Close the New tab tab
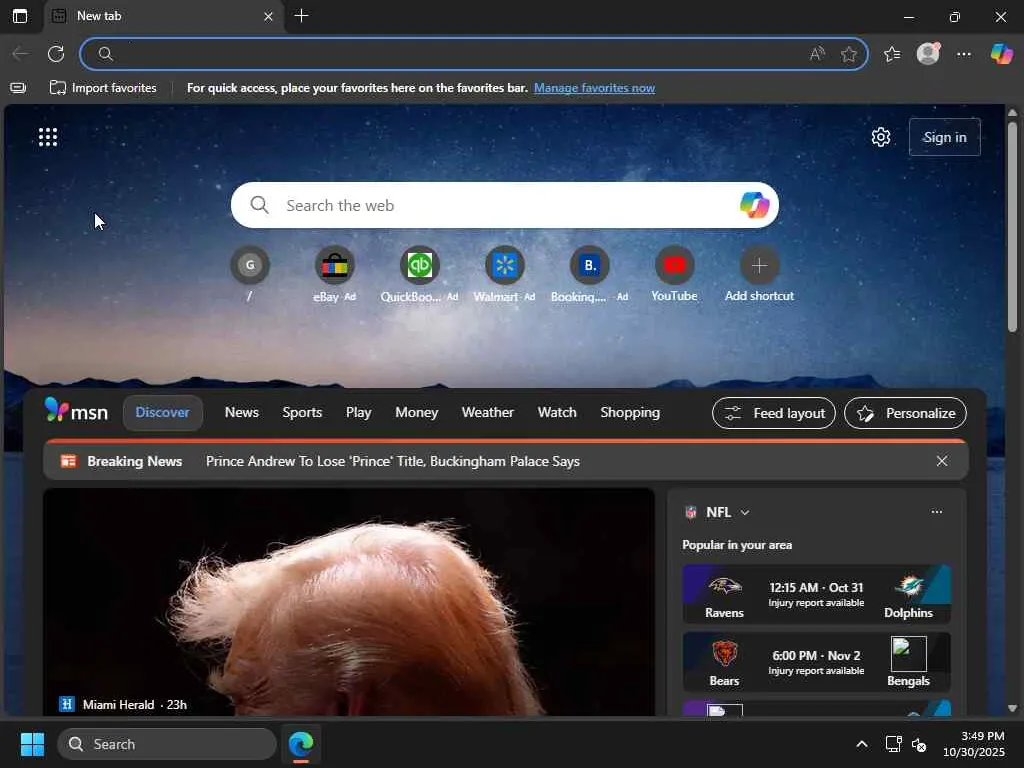 click(x=268, y=16)
